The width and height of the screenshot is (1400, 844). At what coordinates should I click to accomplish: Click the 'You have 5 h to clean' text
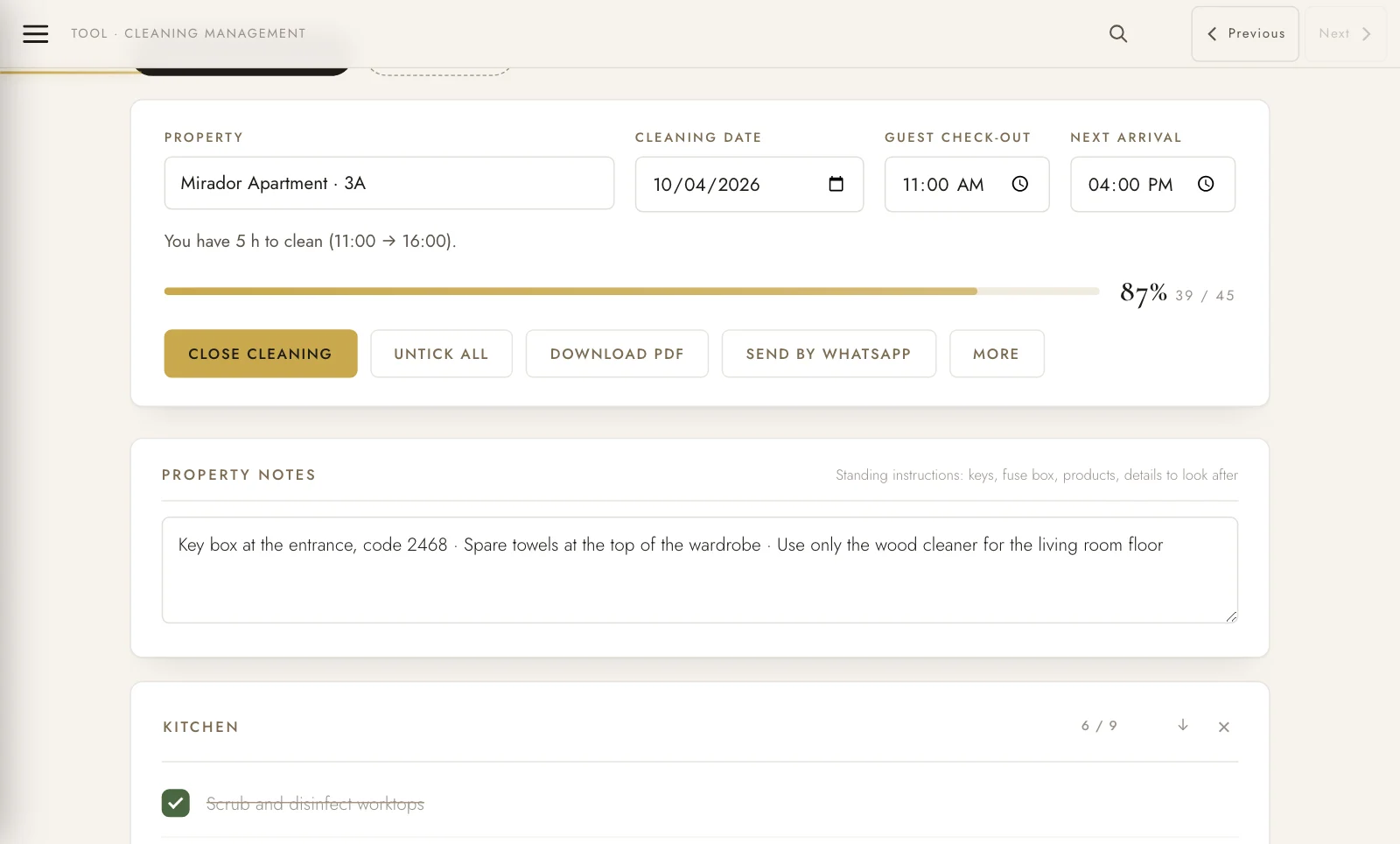point(311,241)
